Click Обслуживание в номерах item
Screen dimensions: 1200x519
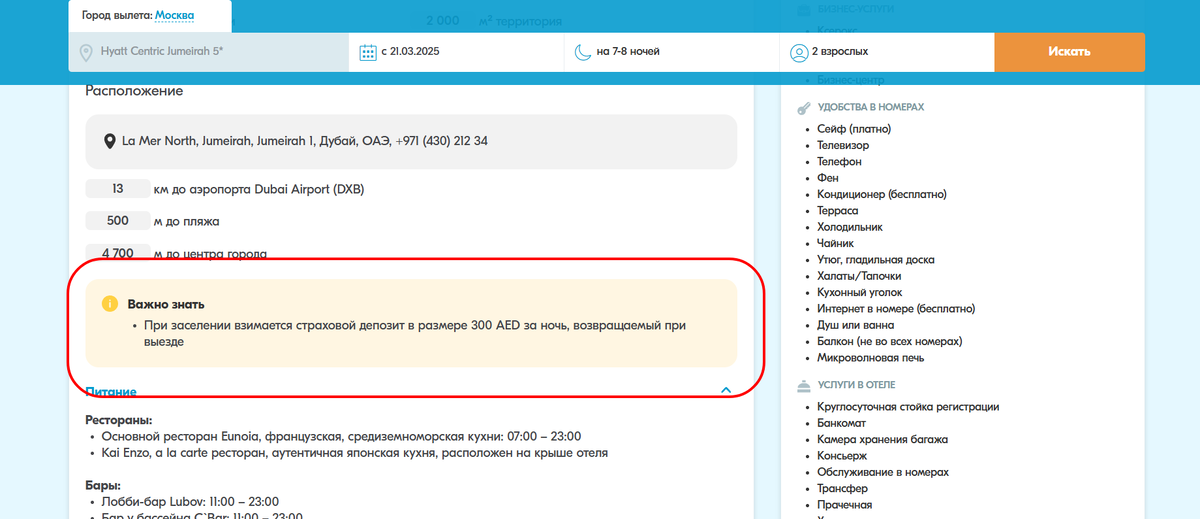click(883, 472)
